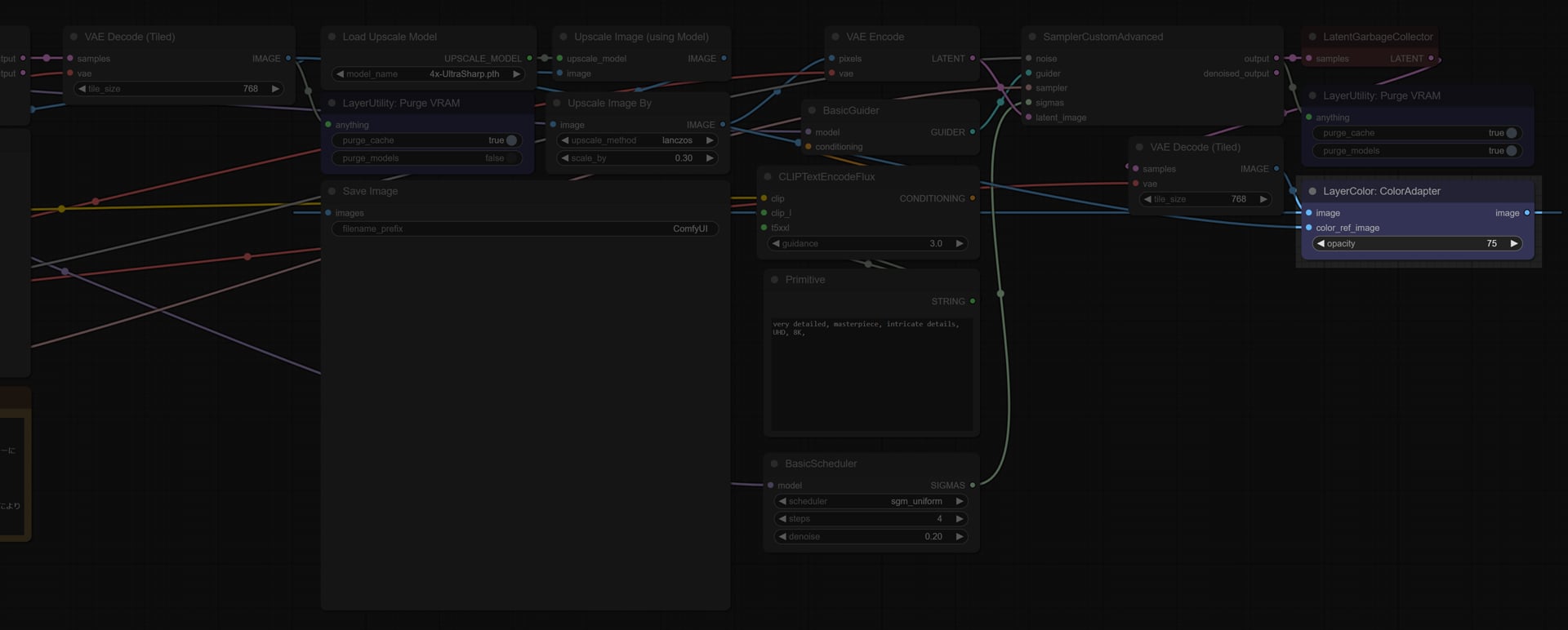1568x630 pixels.
Task: Click the left arrow of model_name
Action: pyautogui.click(x=340, y=73)
